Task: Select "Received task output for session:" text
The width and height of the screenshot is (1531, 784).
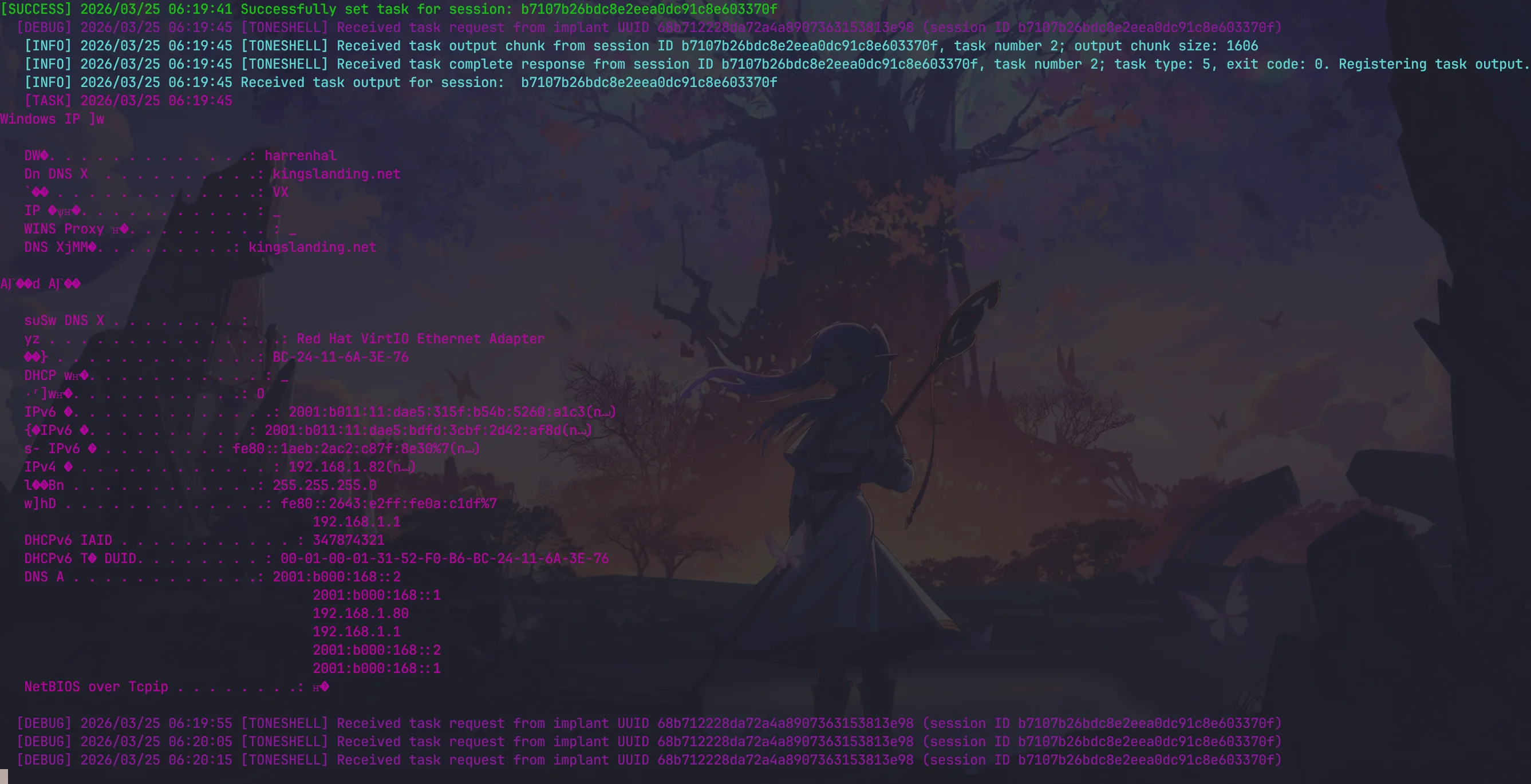Action: tap(372, 82)
